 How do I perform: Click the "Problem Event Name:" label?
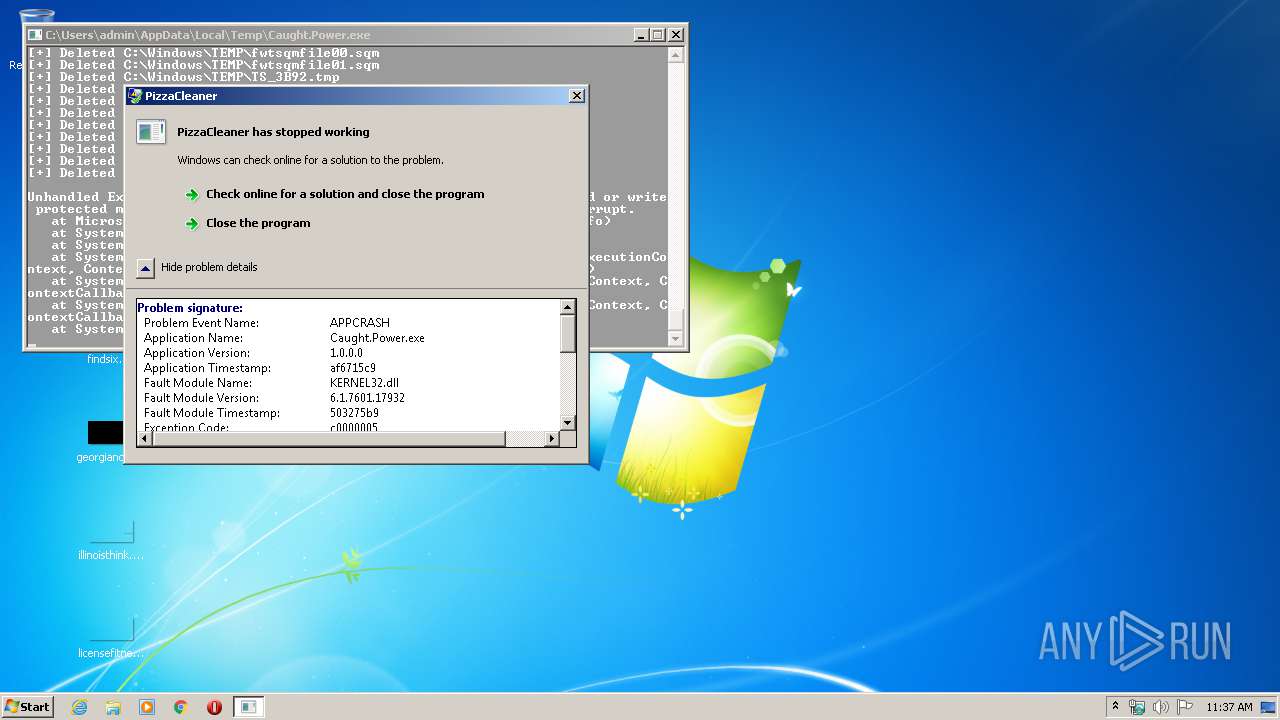[201, 323]
